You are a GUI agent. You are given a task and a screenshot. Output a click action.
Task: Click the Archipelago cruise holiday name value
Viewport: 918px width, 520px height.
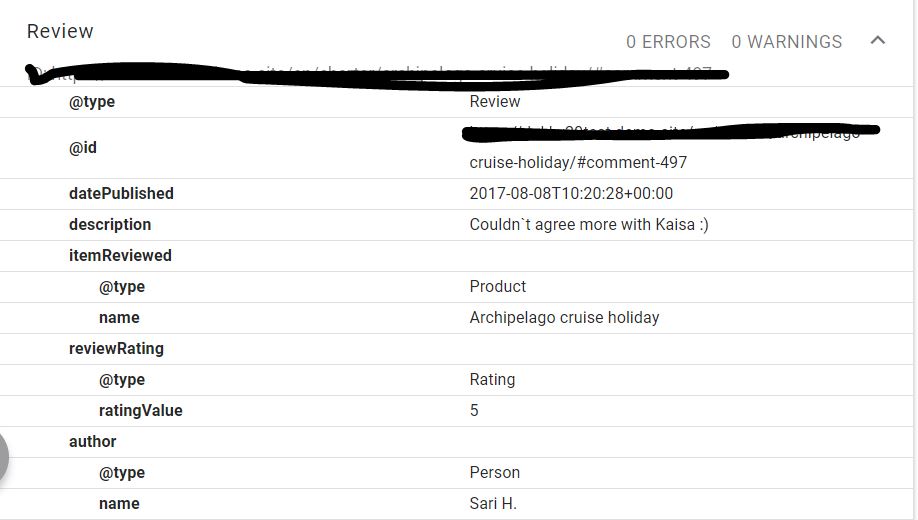pyautogui.click(x=564, y=318)
